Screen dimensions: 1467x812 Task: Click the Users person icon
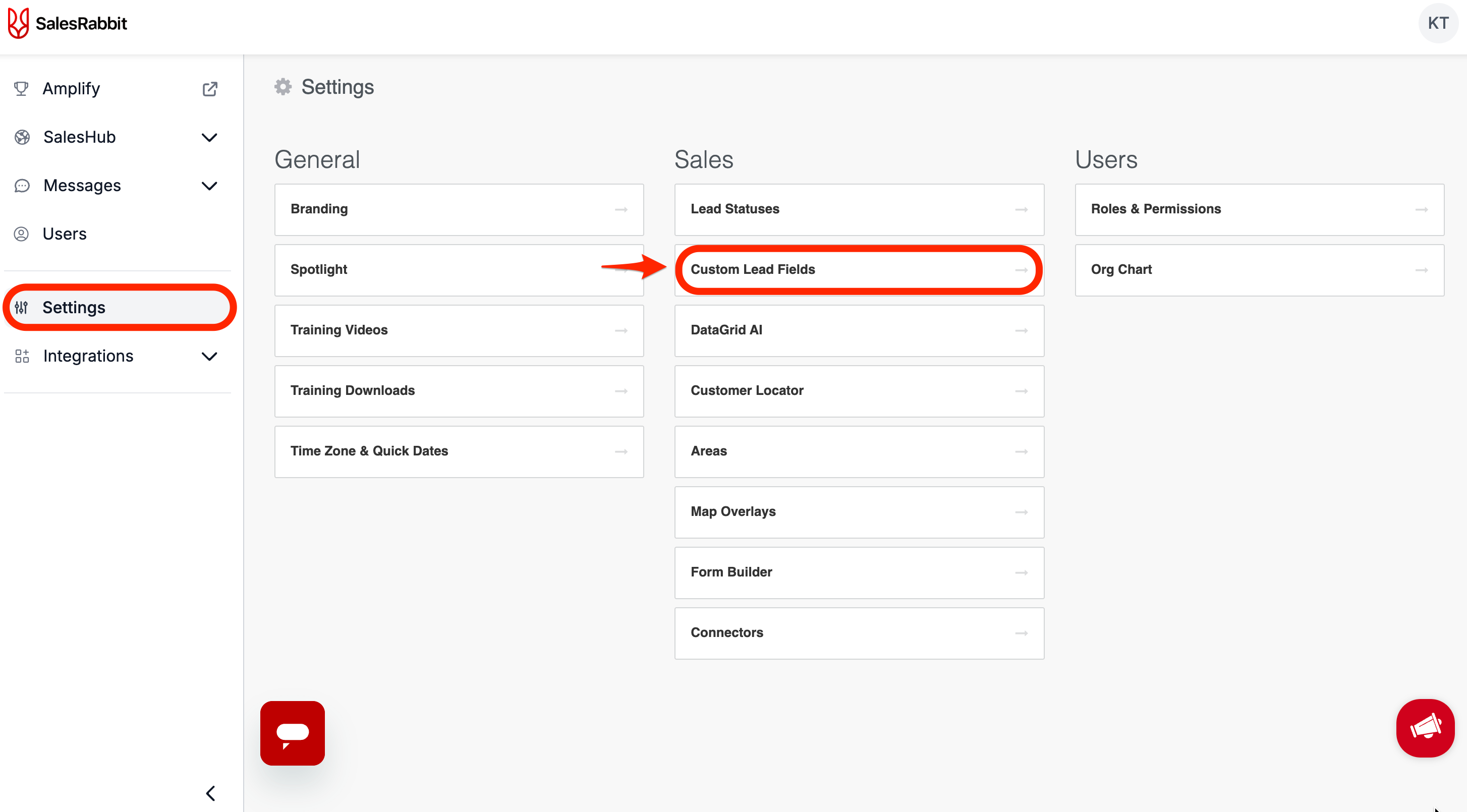(x=21, y=234)
